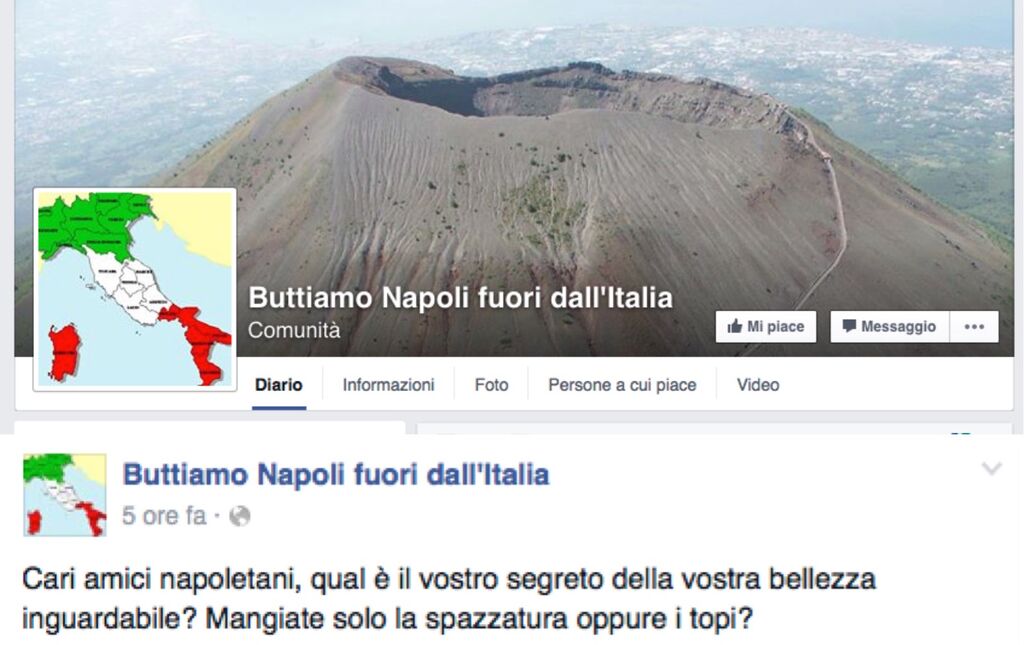Click the thumbs-up icon in Mi piace
Viewport: 1024px width, 645px height.
coord(735,326)
